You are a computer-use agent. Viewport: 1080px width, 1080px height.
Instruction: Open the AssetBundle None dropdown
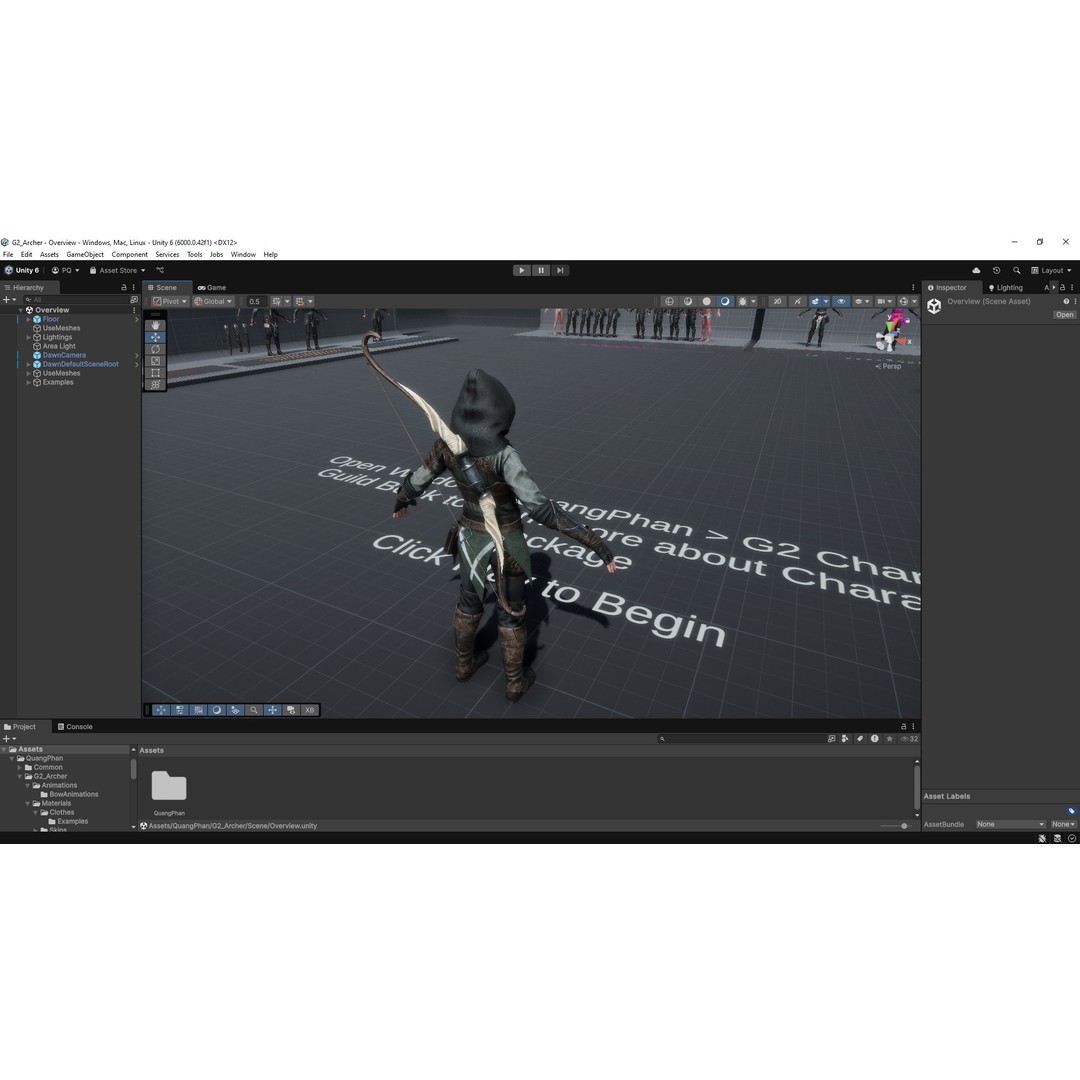tap(1010, 824)
